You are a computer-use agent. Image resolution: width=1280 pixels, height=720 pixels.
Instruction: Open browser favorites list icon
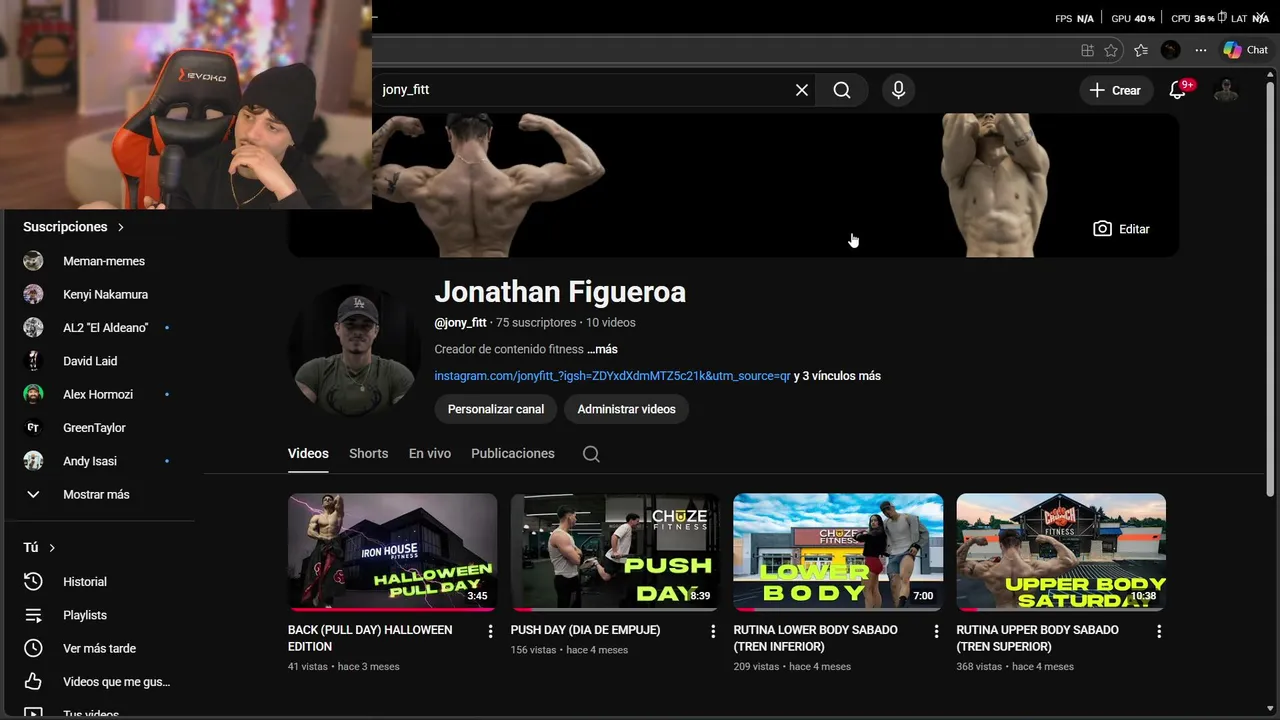tap(1141, 50)
